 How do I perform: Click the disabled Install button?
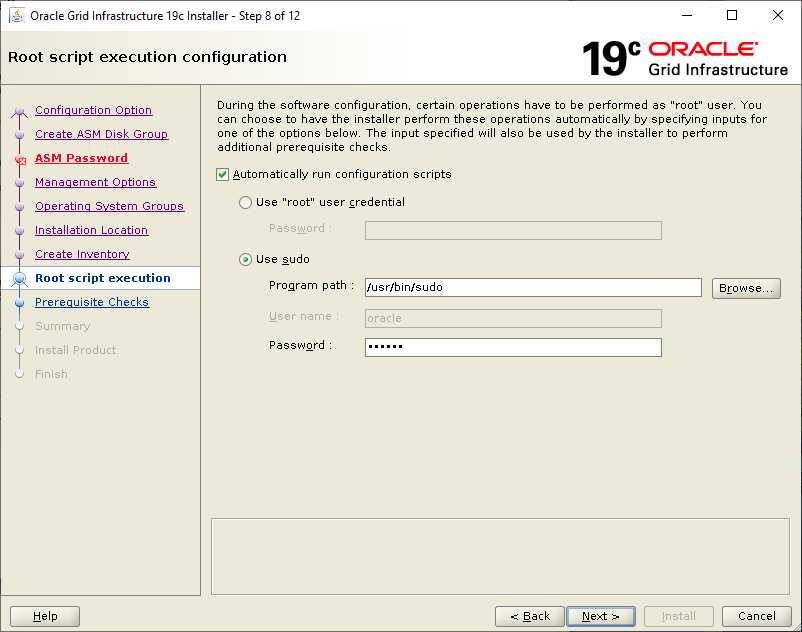pos(679,616)
